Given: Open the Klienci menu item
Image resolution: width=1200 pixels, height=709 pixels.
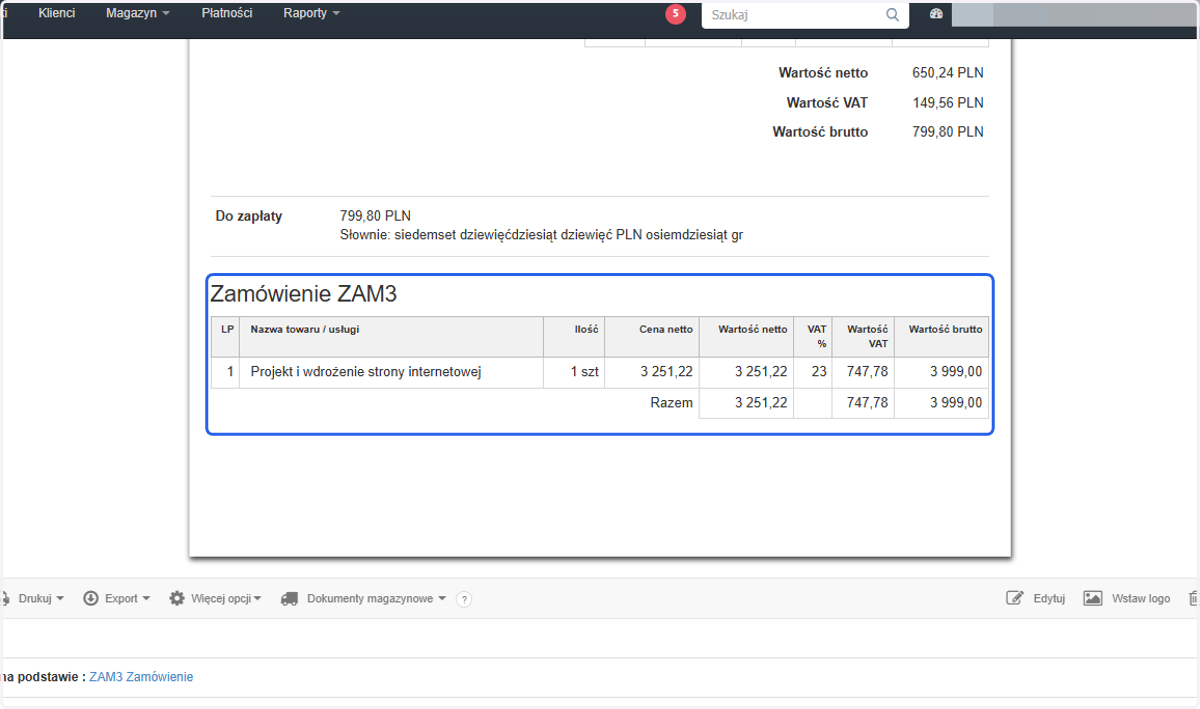Looking at the screenshot, I should tap(57, 14).
